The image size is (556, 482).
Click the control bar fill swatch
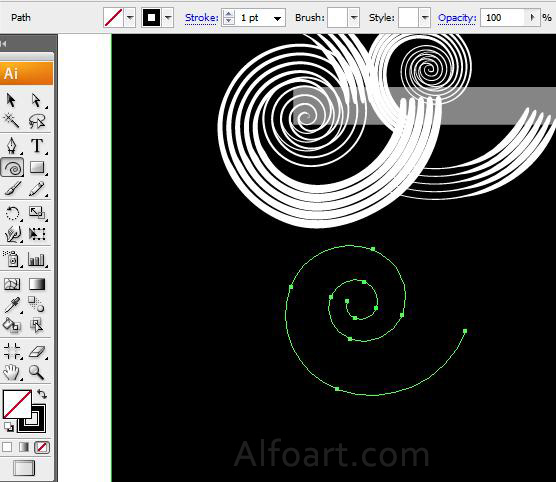(113, 17)
